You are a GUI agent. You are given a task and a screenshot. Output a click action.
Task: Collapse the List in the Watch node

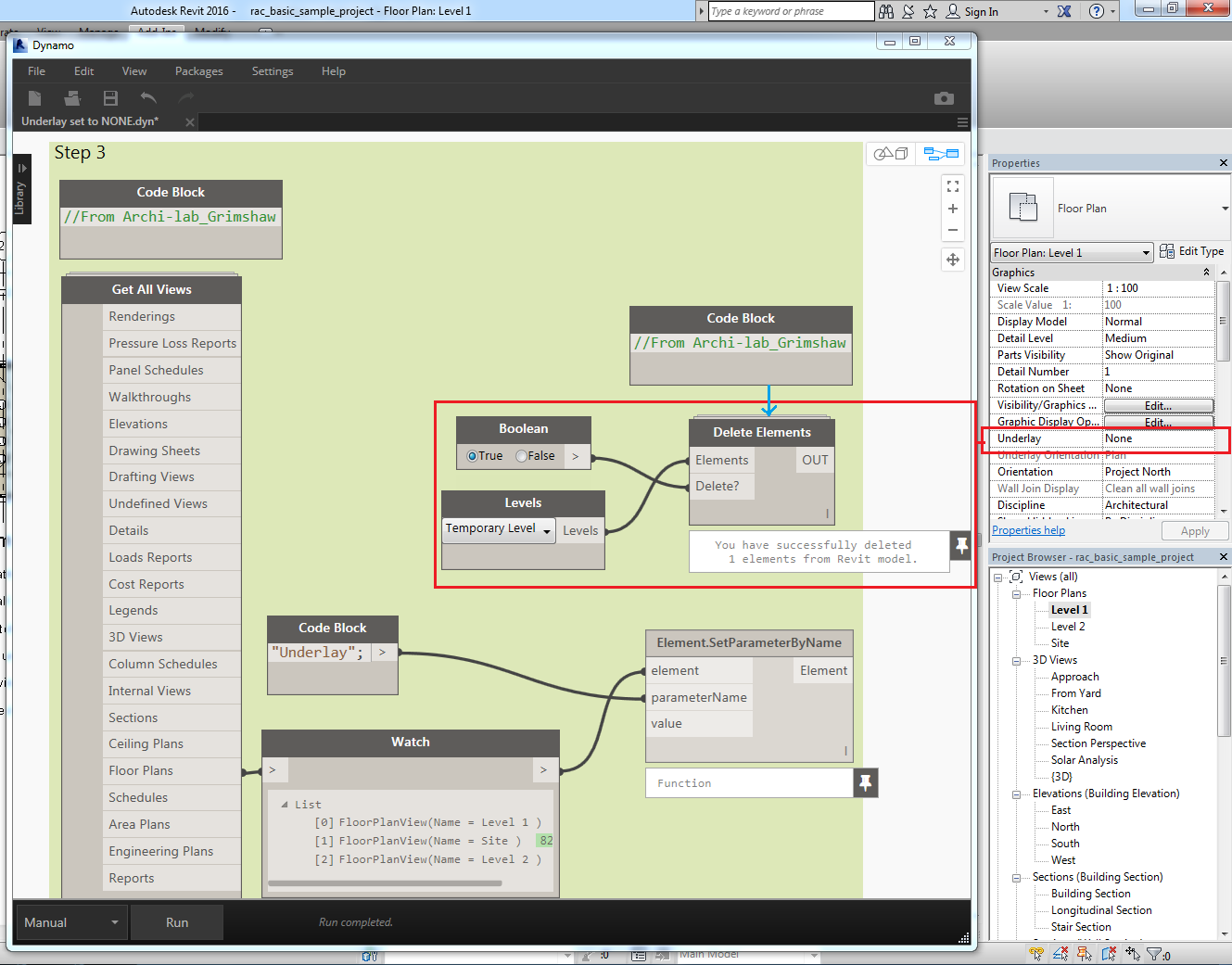click(x=285, y=805)
